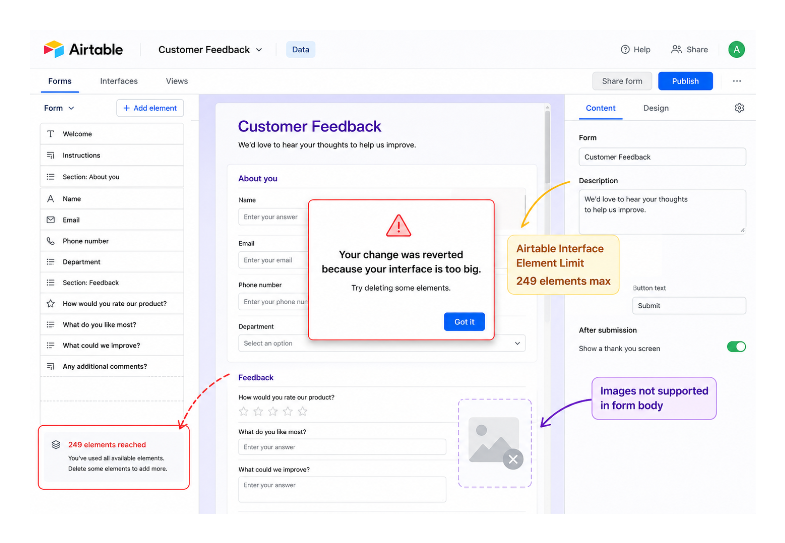Click the Form name input field
Image resolution: width=785 pixels, height=543 pixels.
(662, 157)
